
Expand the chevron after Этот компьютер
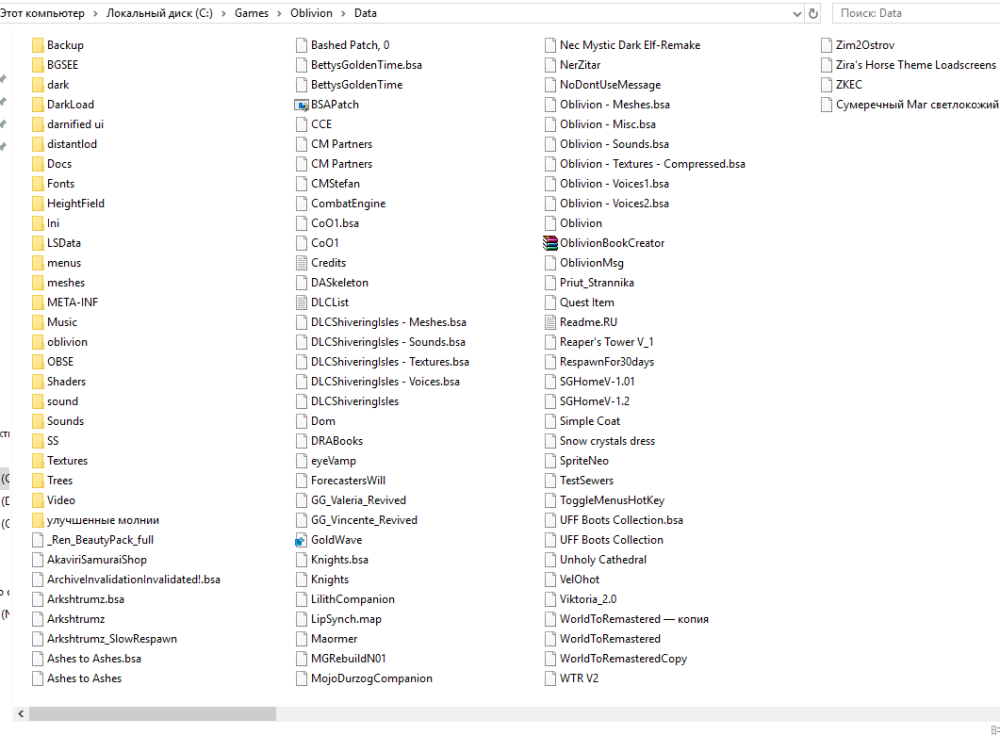pyautogui.click(x=95, y=13)
